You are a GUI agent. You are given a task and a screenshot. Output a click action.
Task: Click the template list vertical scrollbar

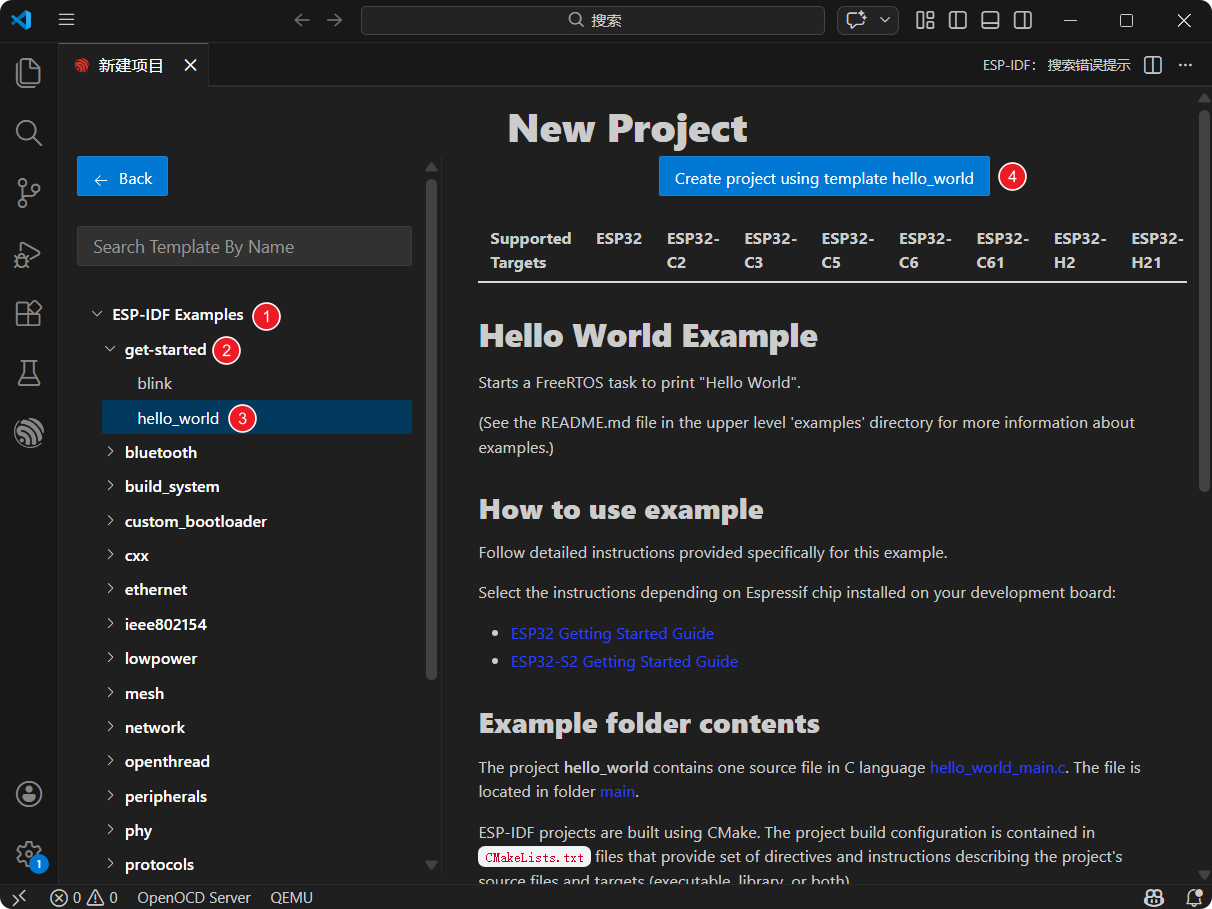[x=431, y=430]
